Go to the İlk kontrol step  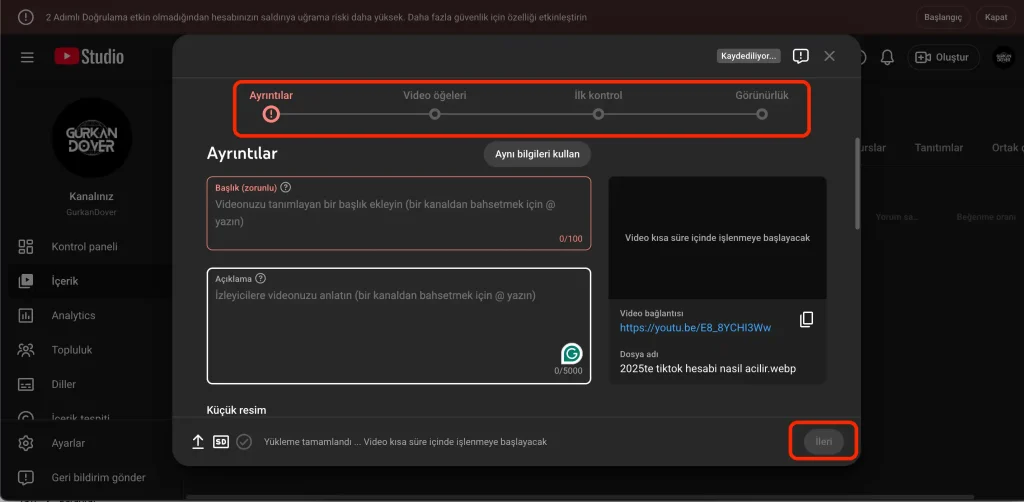[x=598, y=106]
